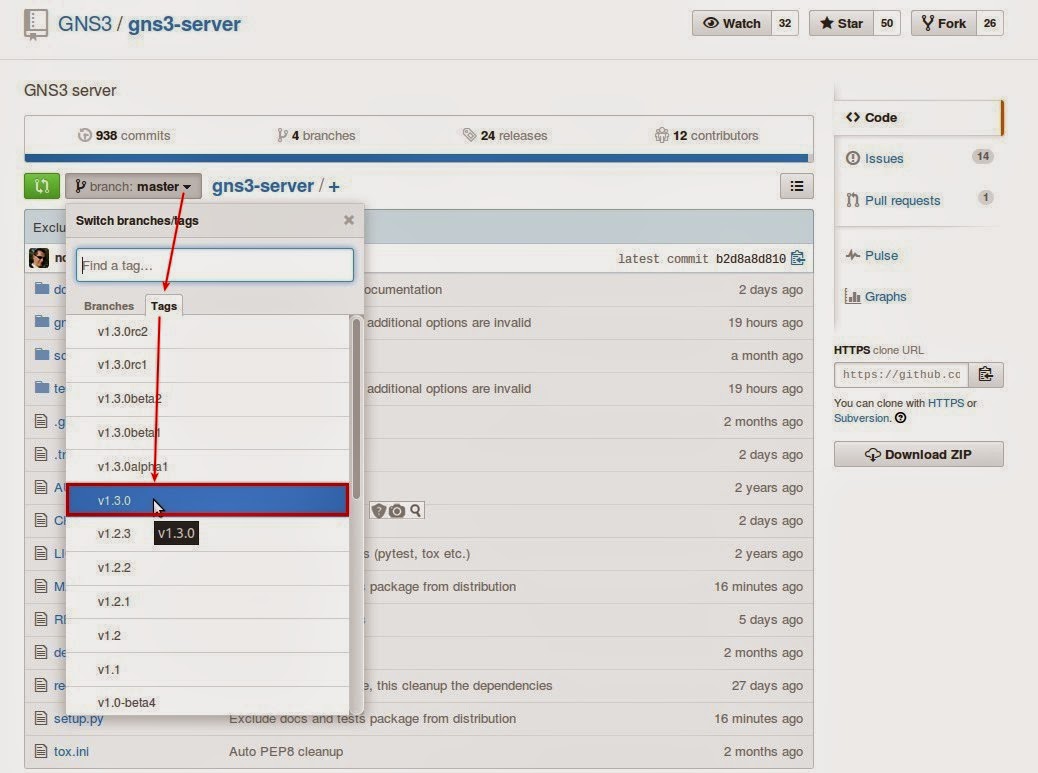
Task: Open the file list view icon button
Action: [796, 187]
